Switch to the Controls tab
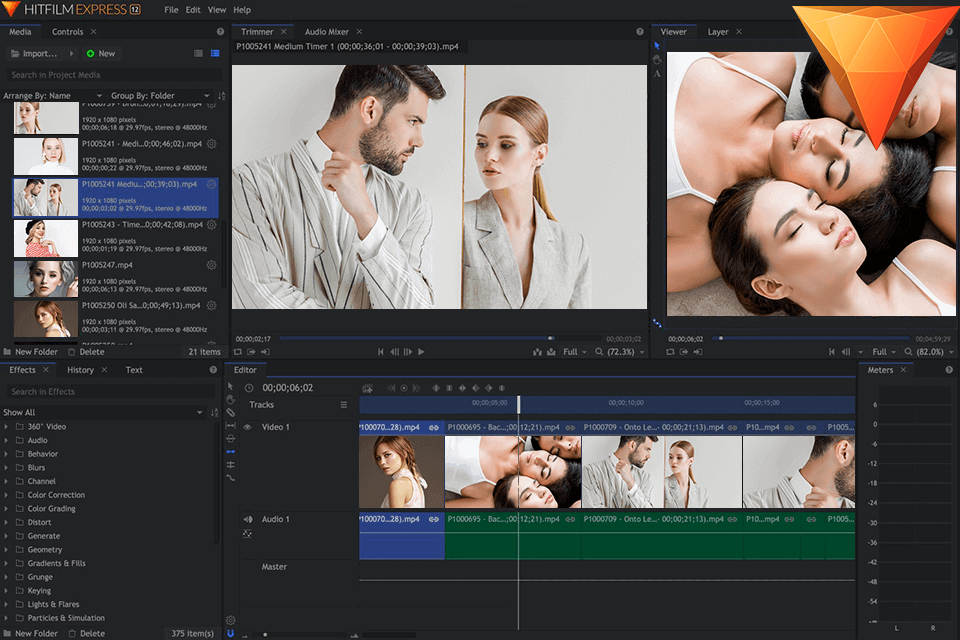960x640 pixels. 67,32
